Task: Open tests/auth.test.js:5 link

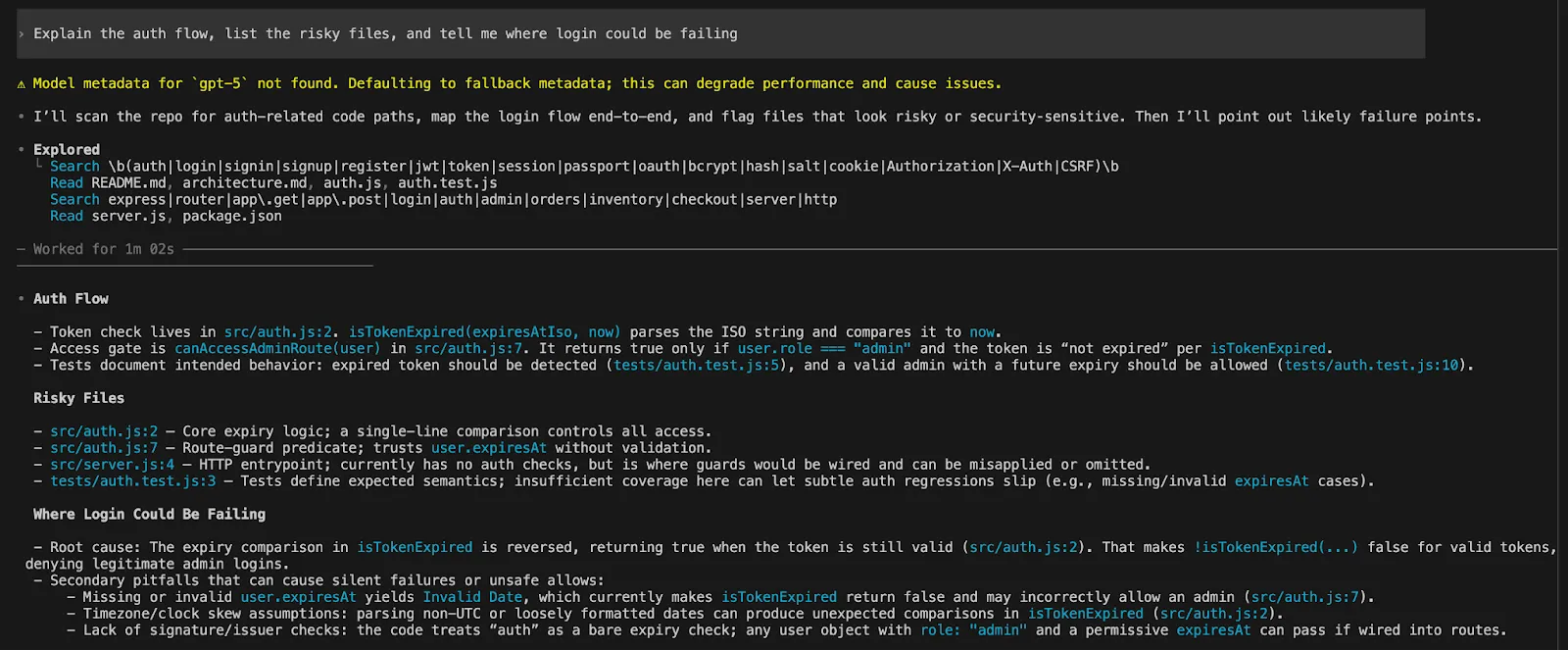Action: click(696, 366)
